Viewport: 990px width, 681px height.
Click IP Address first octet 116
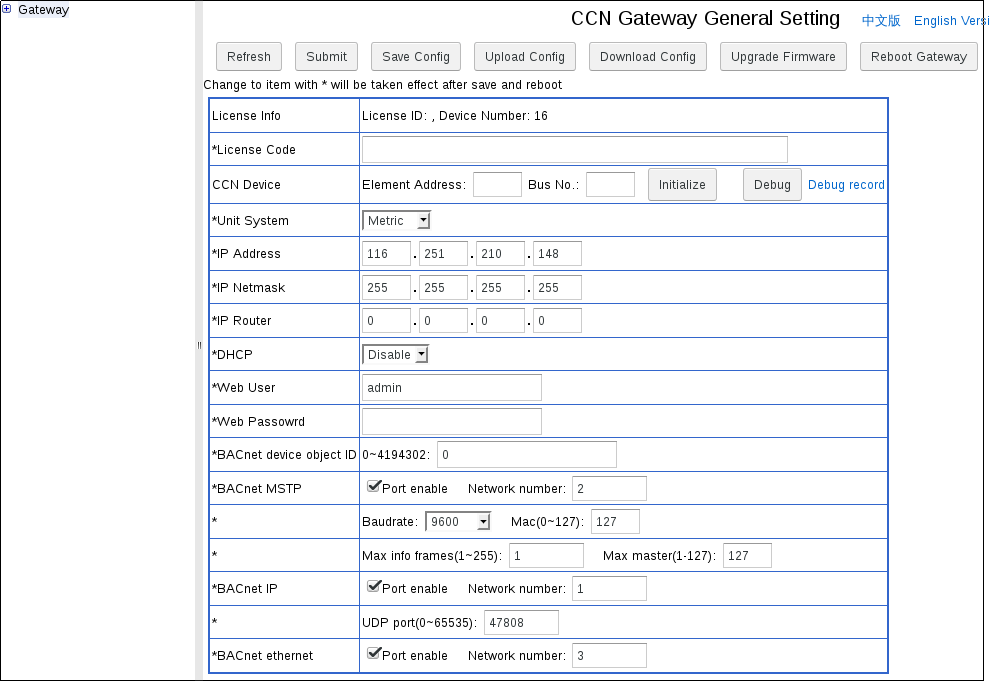[386, 254]
